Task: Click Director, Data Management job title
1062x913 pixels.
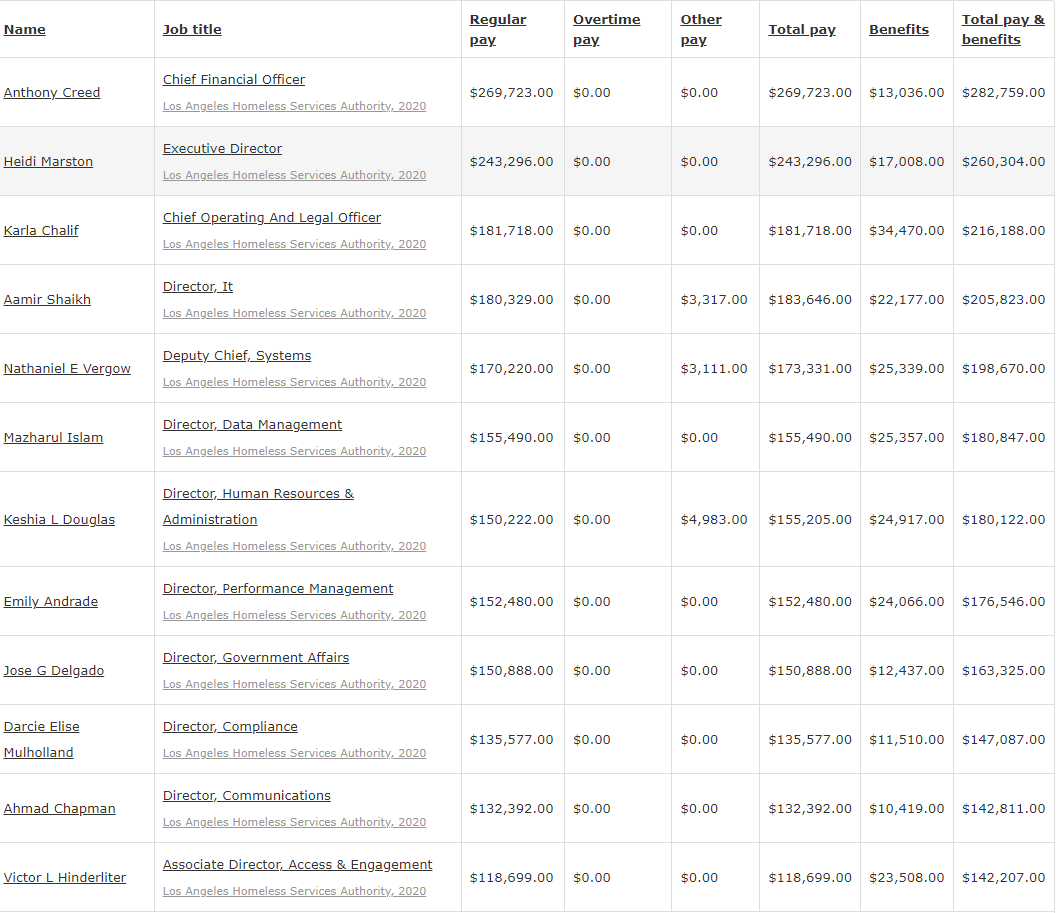Action: tap(252, 425)
